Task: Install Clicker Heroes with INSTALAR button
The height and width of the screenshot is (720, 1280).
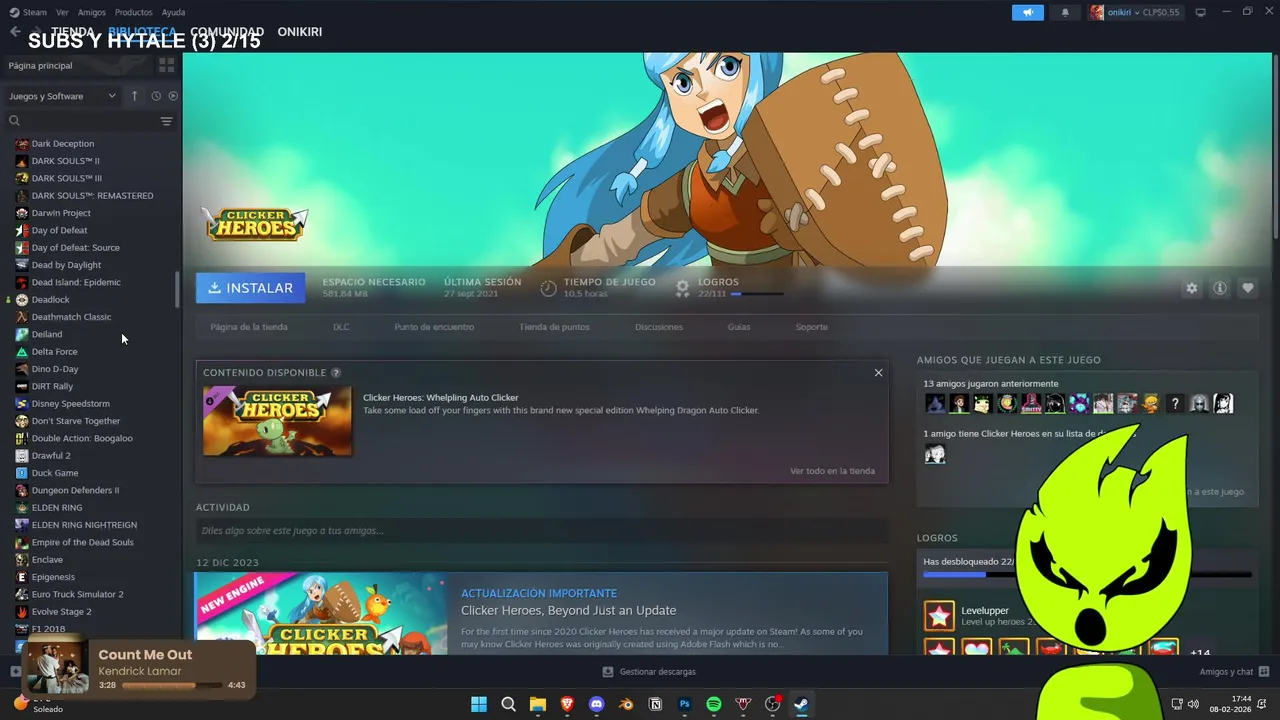Action: tap(250, 288)
